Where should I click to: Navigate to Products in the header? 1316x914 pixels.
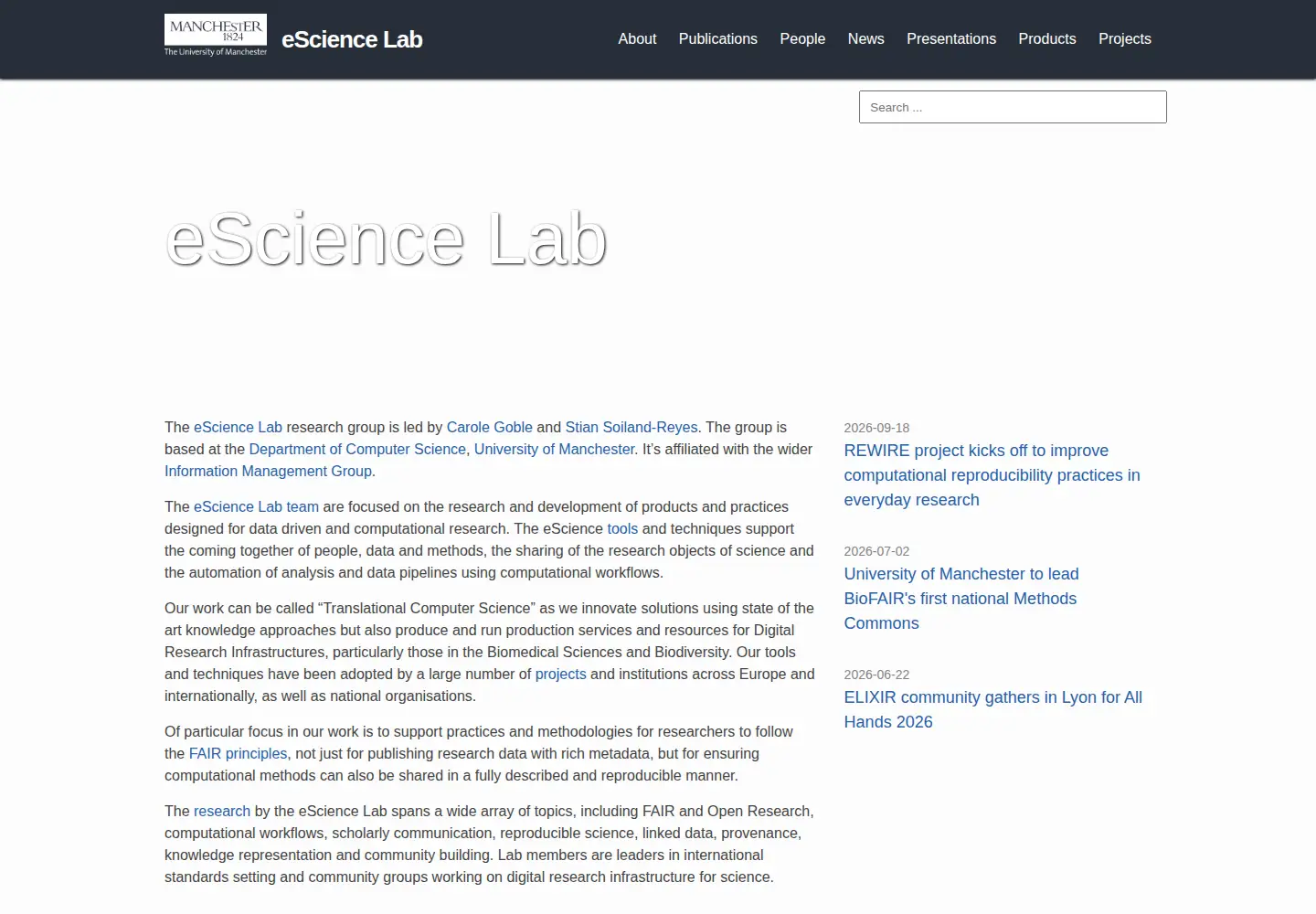point(1047,39)
